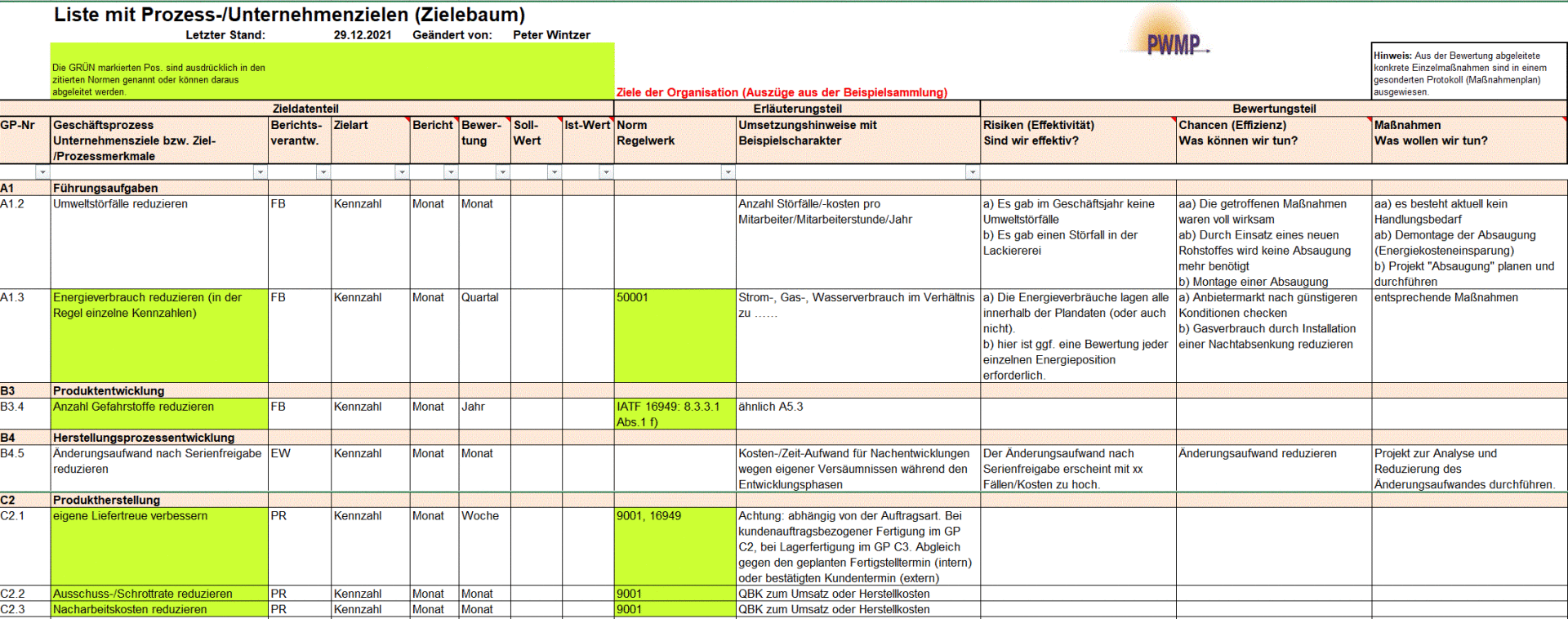Viewport: 1568px width, 619px height.
Task: Open the Ist-Wert column filter dropdown
Action: (605, 172)
